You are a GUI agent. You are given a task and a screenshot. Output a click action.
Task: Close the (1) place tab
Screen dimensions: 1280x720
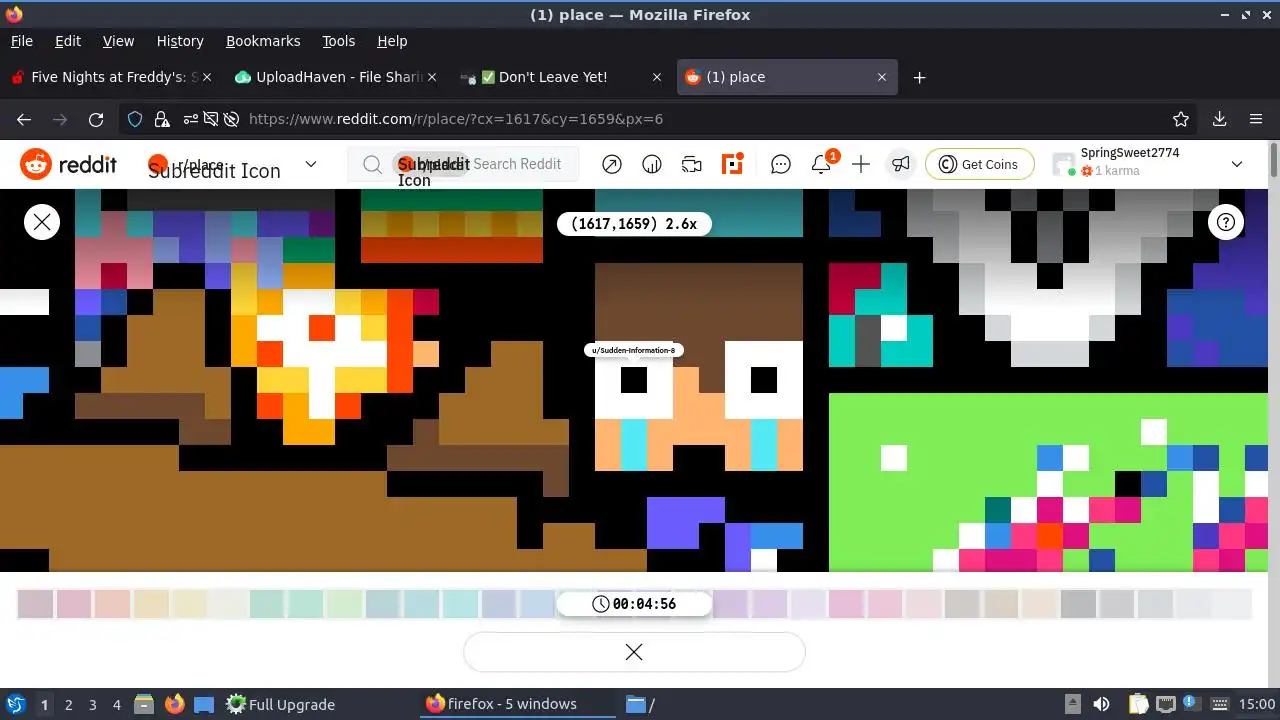tap(882, 77)
